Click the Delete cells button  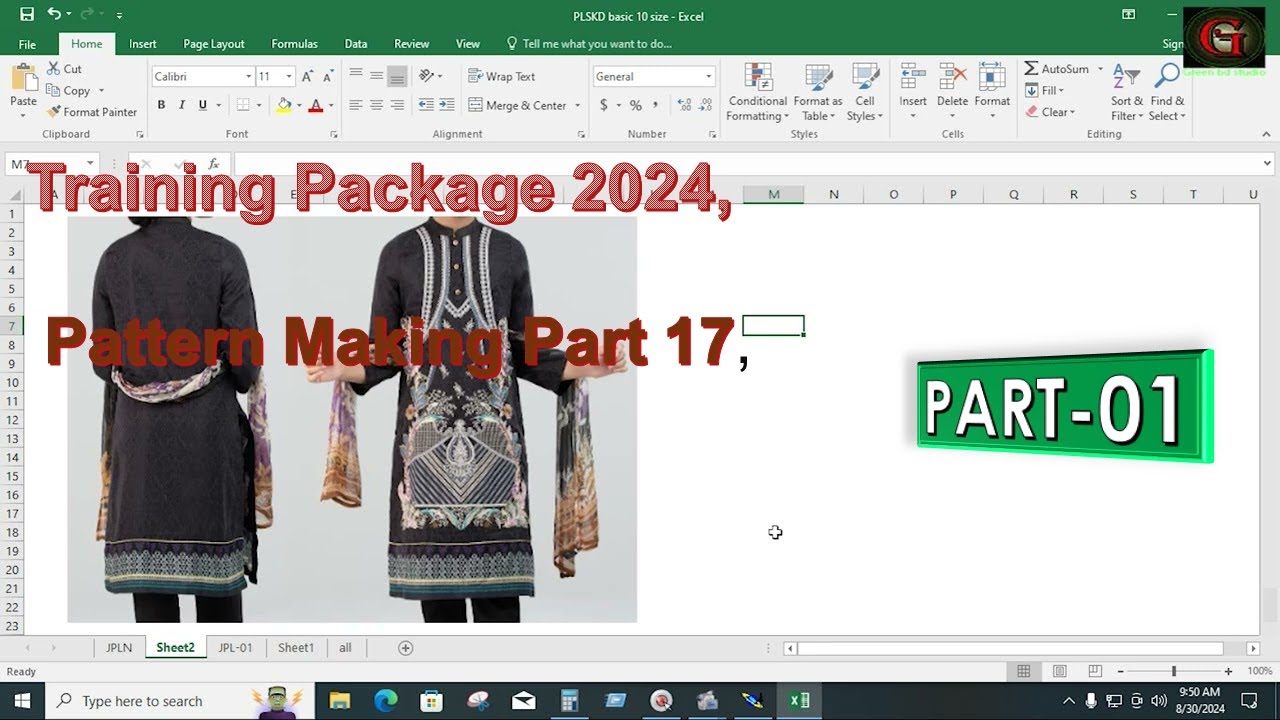click(952, 91)
